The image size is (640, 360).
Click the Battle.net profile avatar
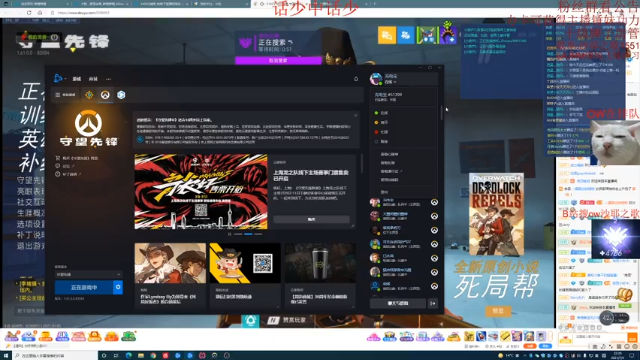coord(376,79)
